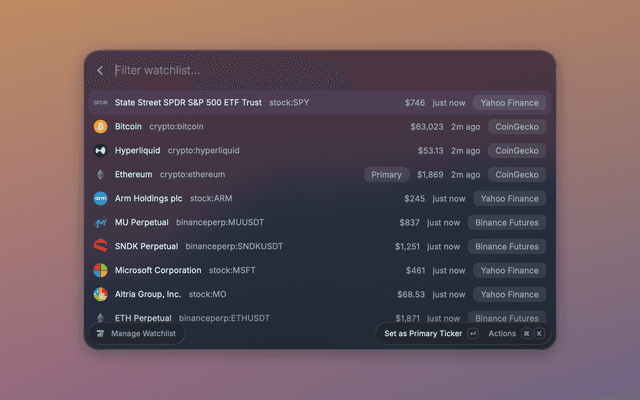Click the Microsoft four-color logo icon

point(100,270)
